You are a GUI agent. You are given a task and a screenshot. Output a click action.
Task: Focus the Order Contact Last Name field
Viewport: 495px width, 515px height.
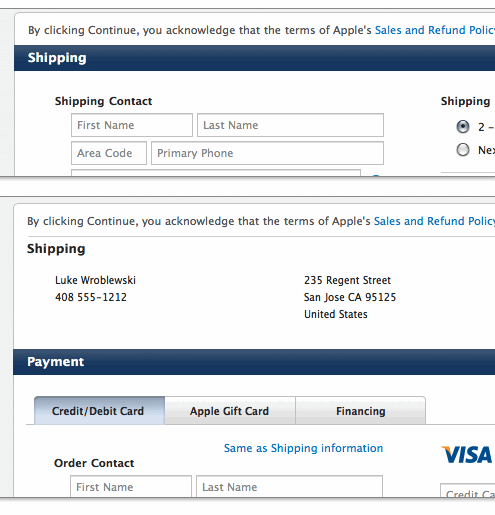pyautogui.click(x=289, y=487)
